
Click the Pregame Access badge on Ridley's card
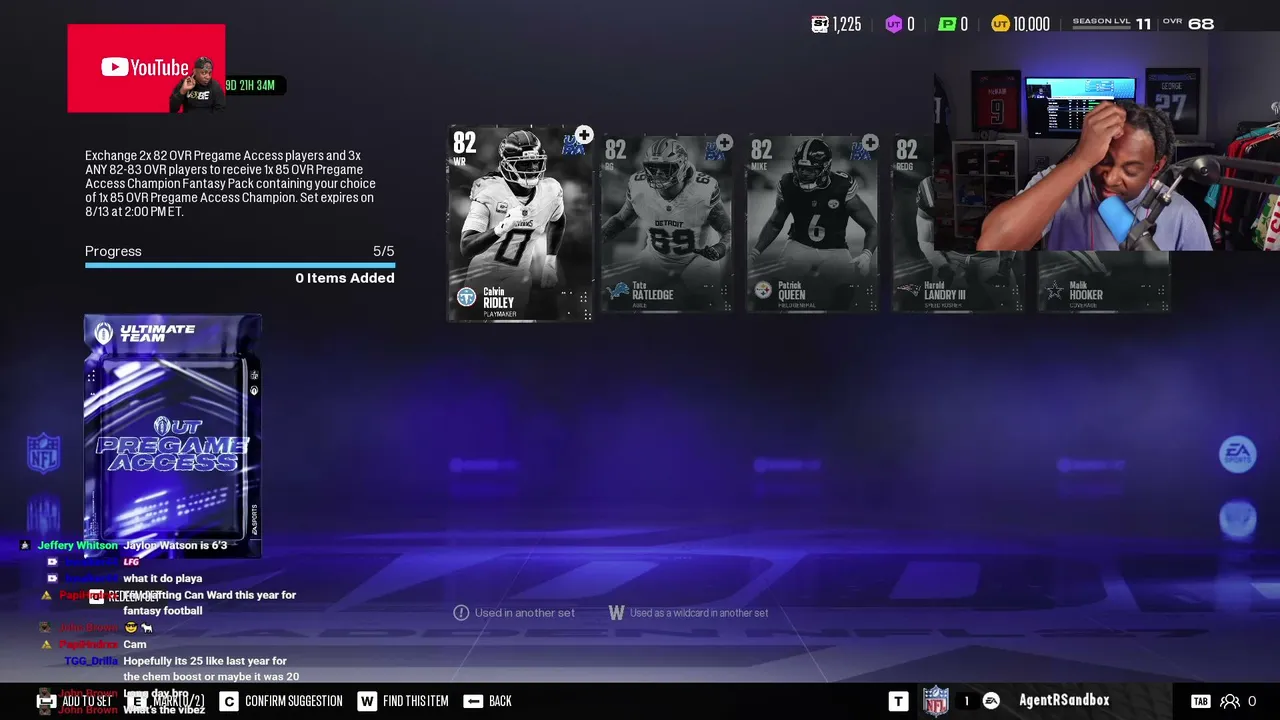[573, 145]
